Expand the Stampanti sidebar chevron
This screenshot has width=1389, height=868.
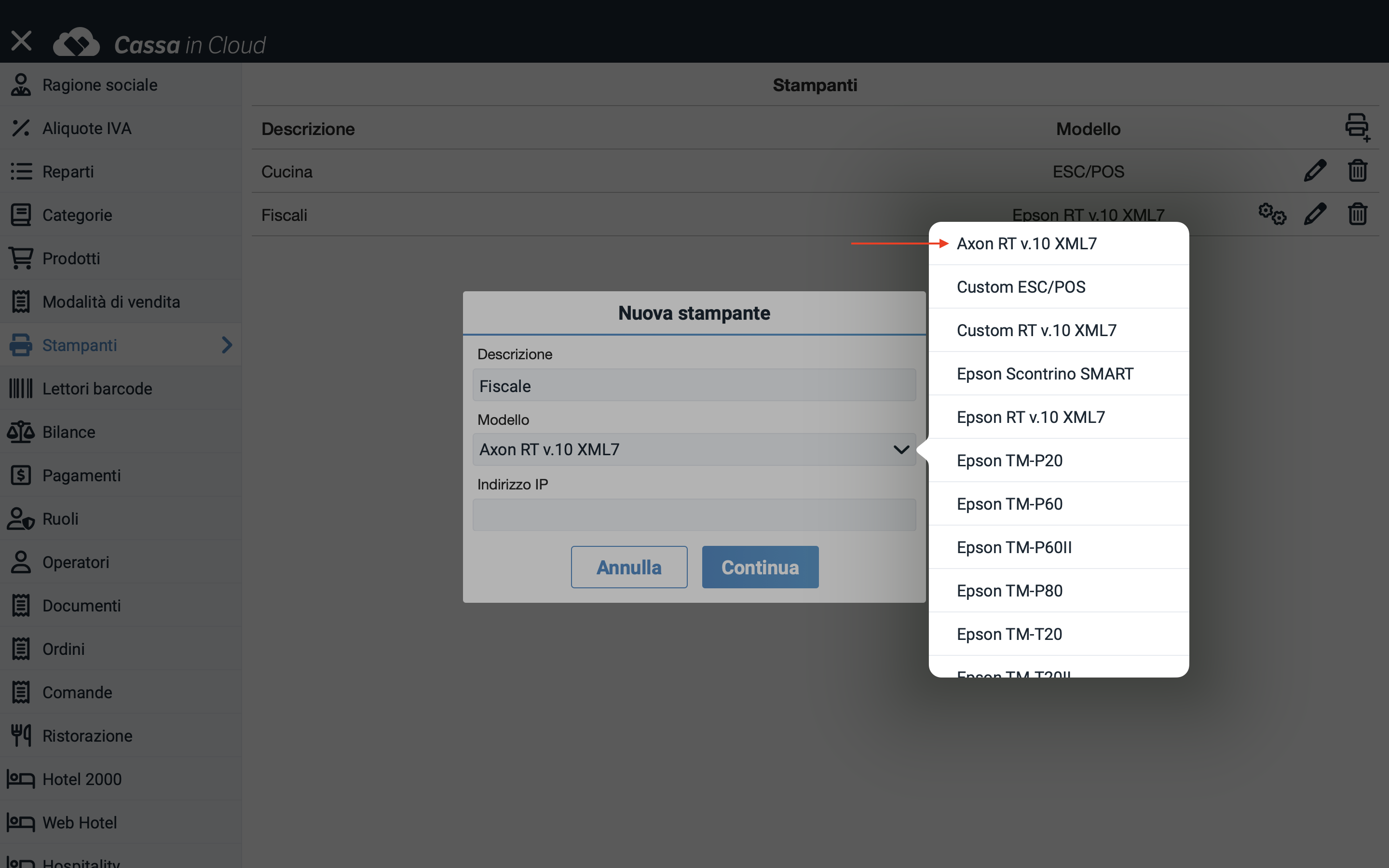(x=227, y=345)
